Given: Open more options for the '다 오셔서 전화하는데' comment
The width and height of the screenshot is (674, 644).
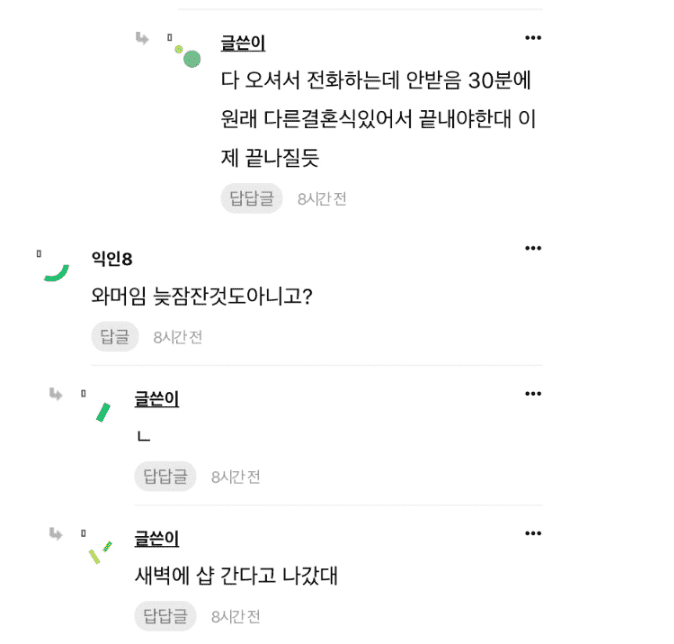Looking at the screenshot, I should tap(533, 38).
